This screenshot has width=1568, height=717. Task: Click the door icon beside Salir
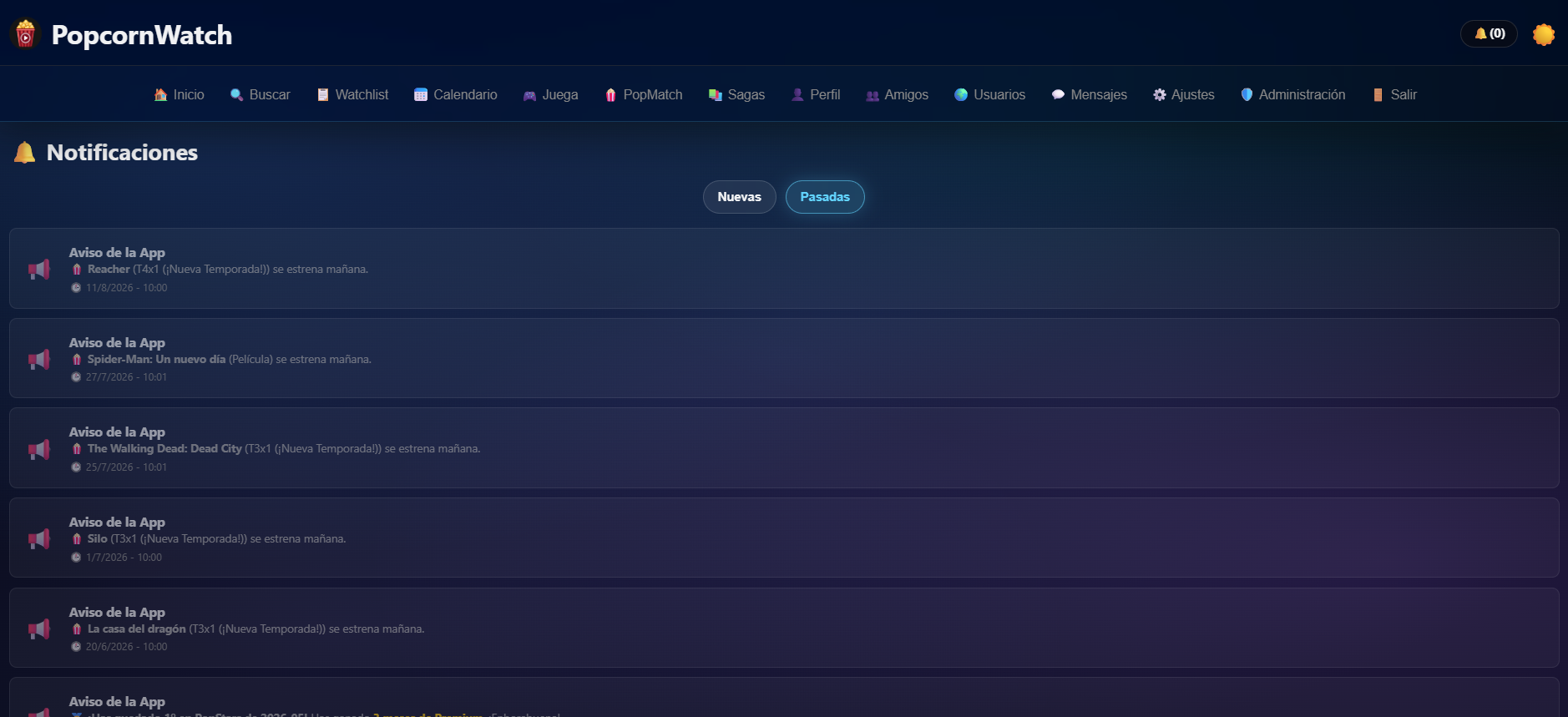click(x=1378, y=95)
